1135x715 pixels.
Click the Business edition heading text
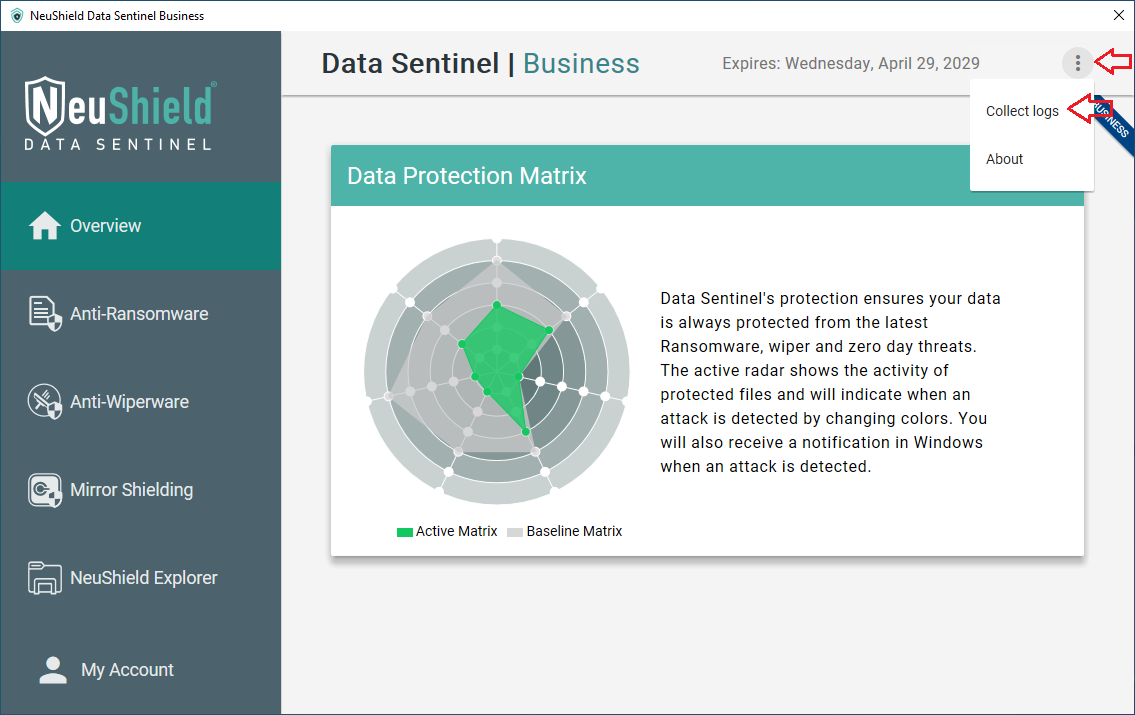pyautogui.click(x=581, y=64)
